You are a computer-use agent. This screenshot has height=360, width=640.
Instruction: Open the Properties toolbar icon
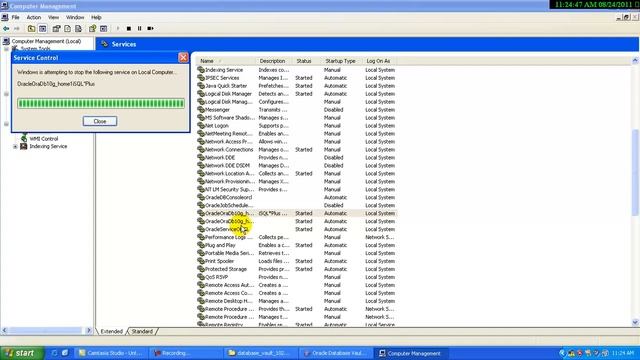click(56, 29)
